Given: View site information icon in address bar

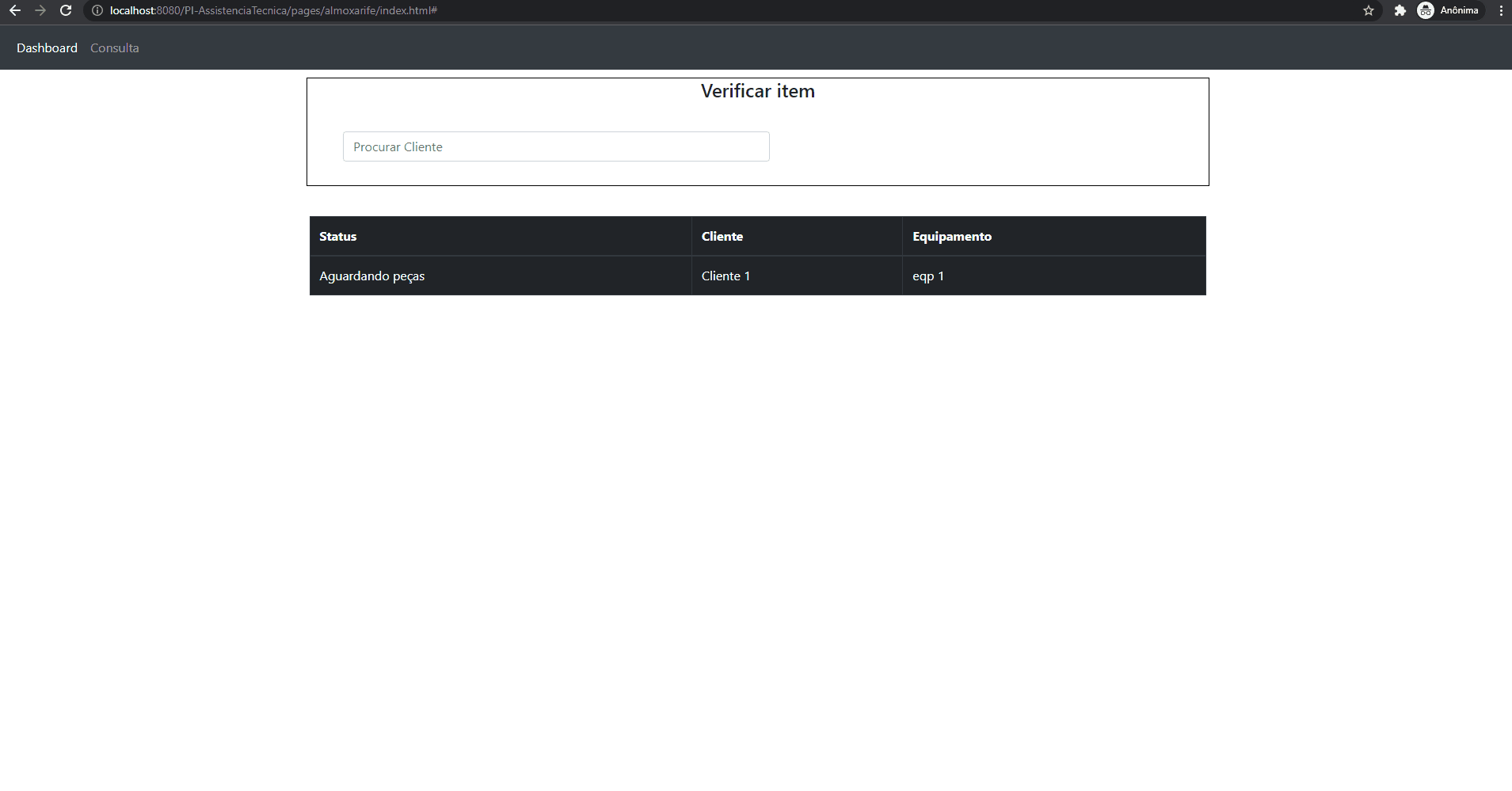Looking at the screenshot, I should click(97, 10).
